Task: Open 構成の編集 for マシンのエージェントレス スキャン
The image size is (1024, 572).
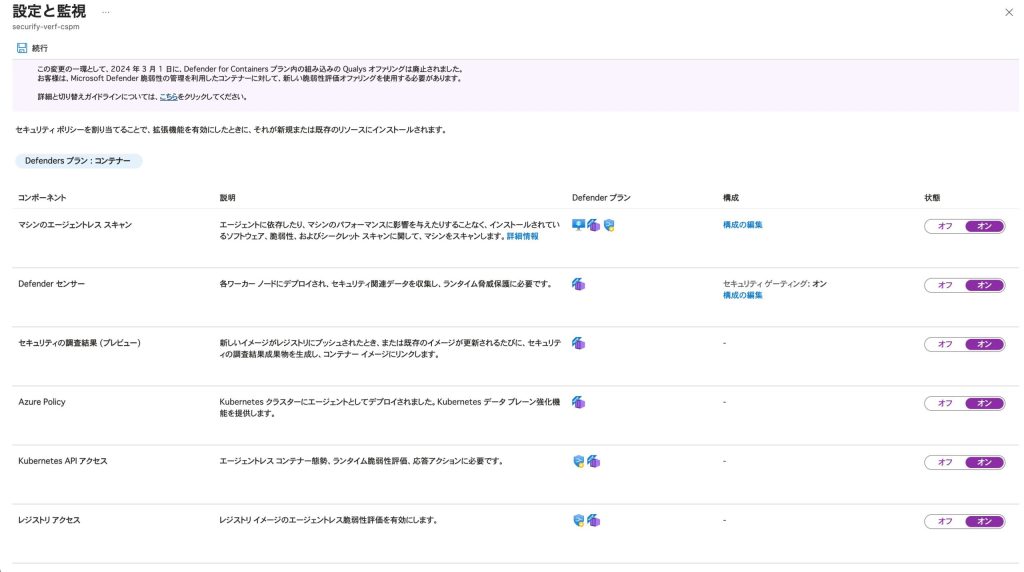Action: (742, 225)
